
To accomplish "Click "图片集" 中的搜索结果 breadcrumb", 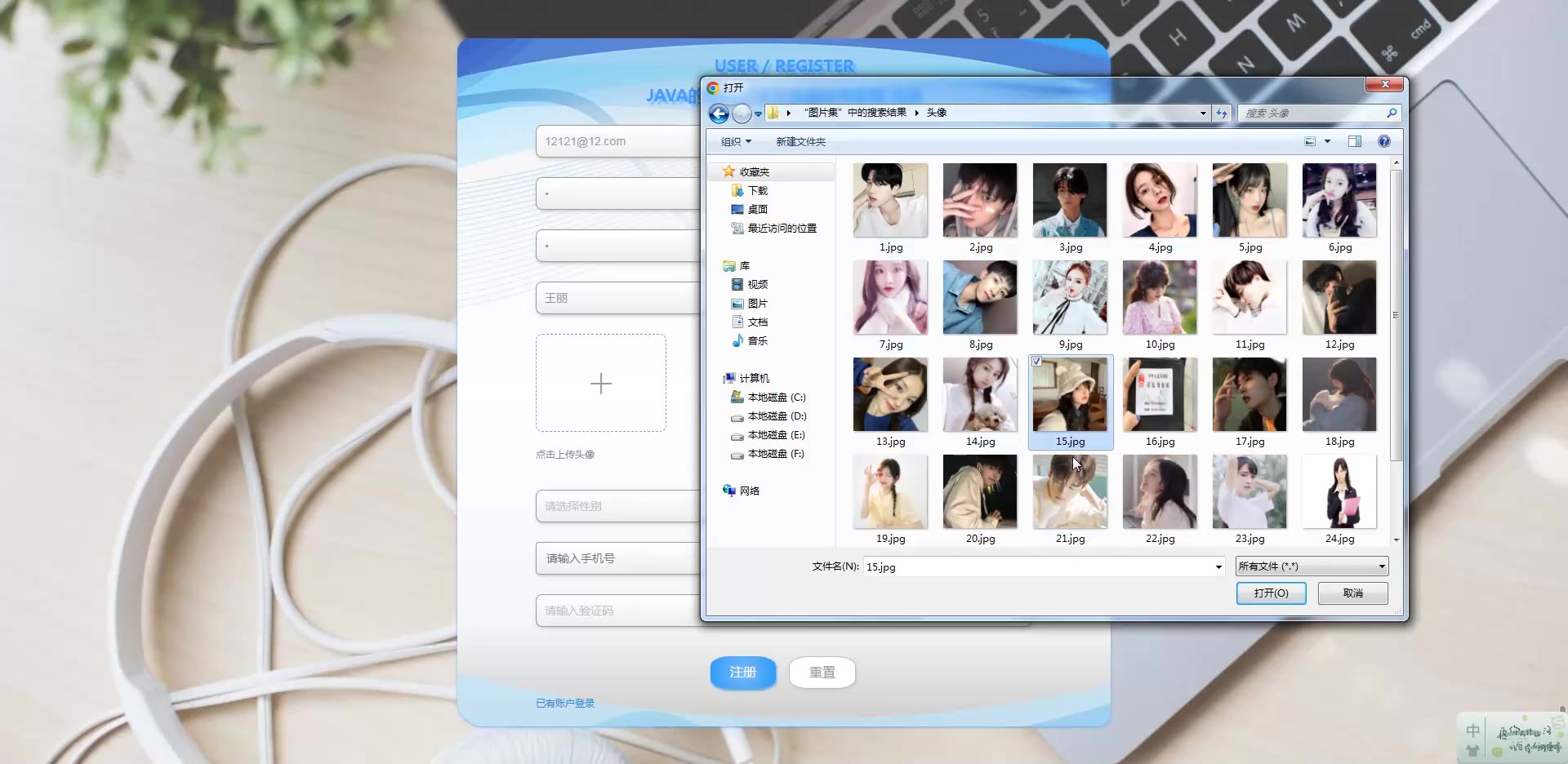I will 854,113.
